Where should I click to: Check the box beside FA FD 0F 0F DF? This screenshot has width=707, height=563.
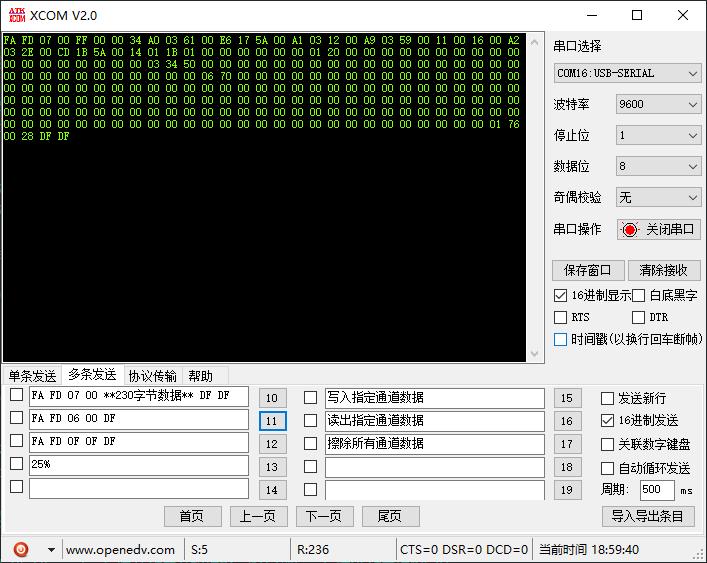pyautogui.click(x=17, y=440)
